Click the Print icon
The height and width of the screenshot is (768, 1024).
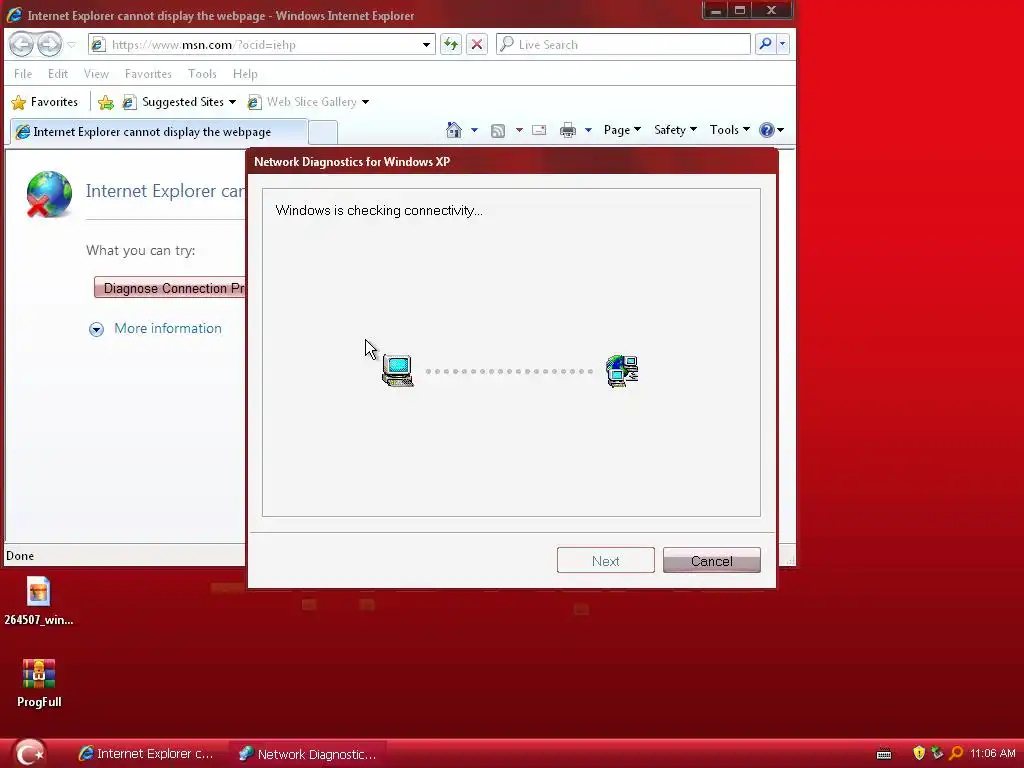click(568, 130)
